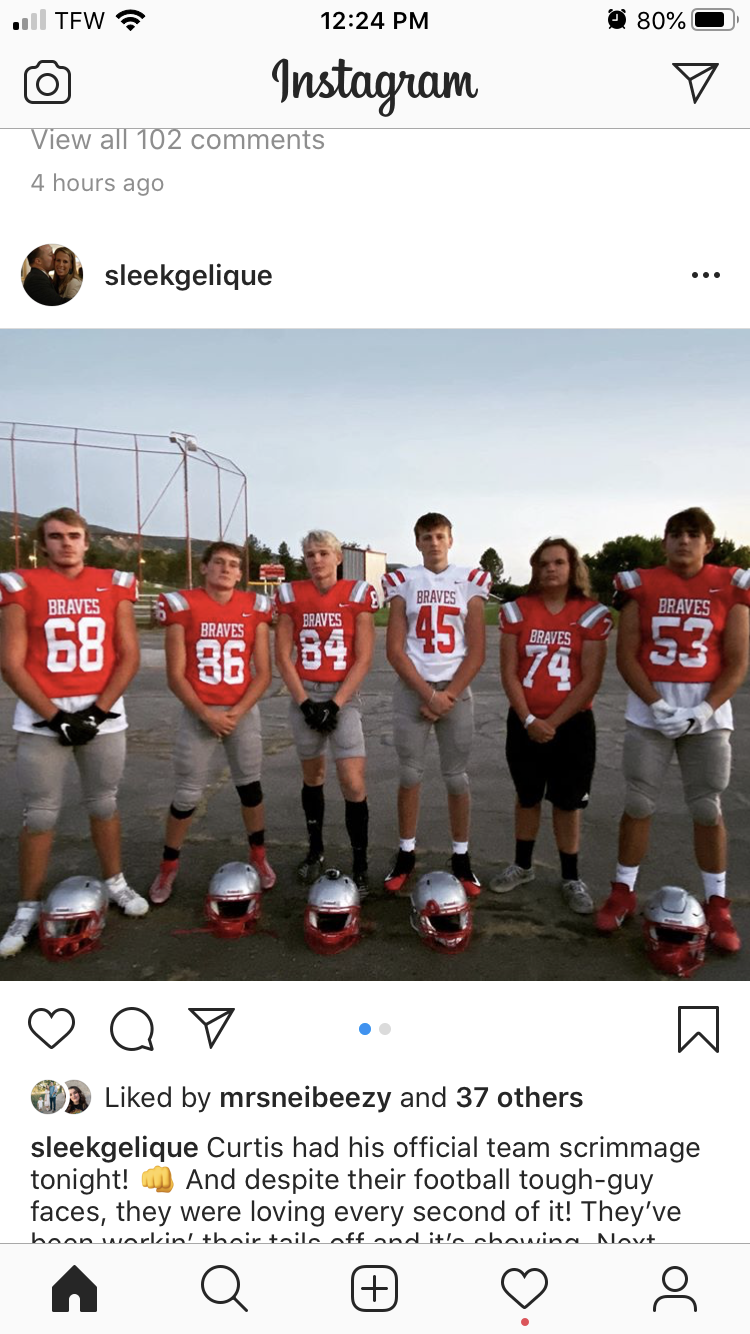This screenshot has height=1334, width=750.
Task: Save post with bookmark icon
Action: [698, 1028]
